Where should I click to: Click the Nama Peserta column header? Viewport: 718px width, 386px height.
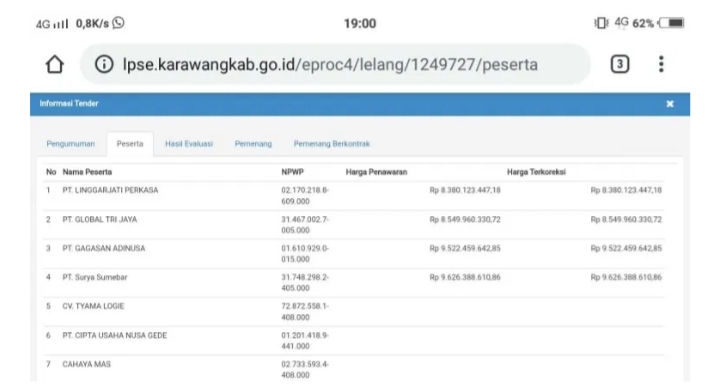(87, 172)
